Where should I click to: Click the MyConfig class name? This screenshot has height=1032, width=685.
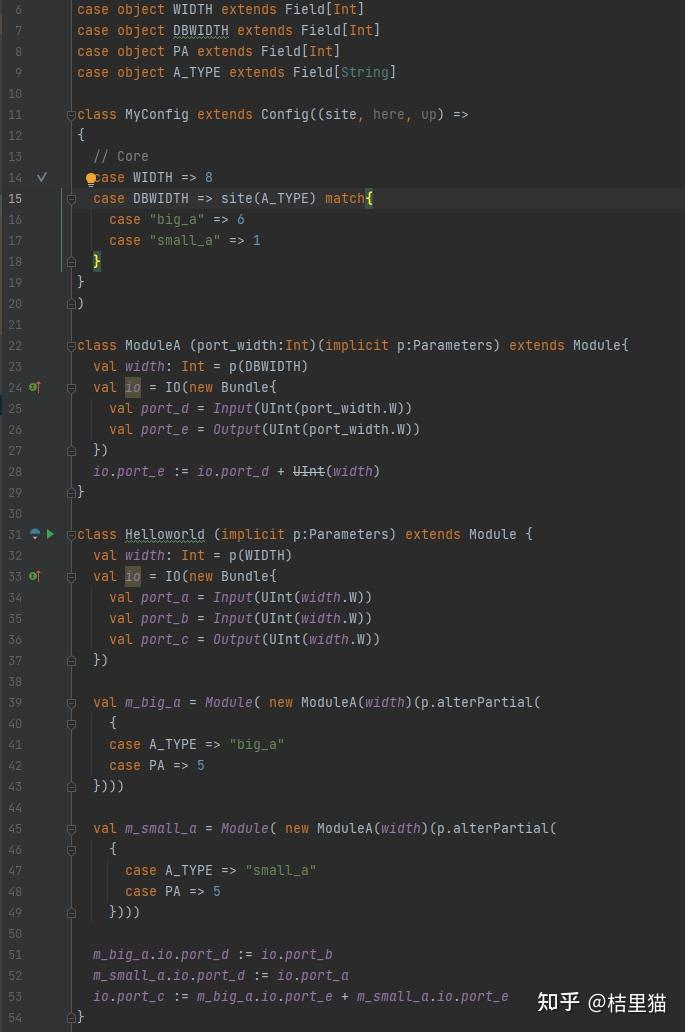click(157, 115)
